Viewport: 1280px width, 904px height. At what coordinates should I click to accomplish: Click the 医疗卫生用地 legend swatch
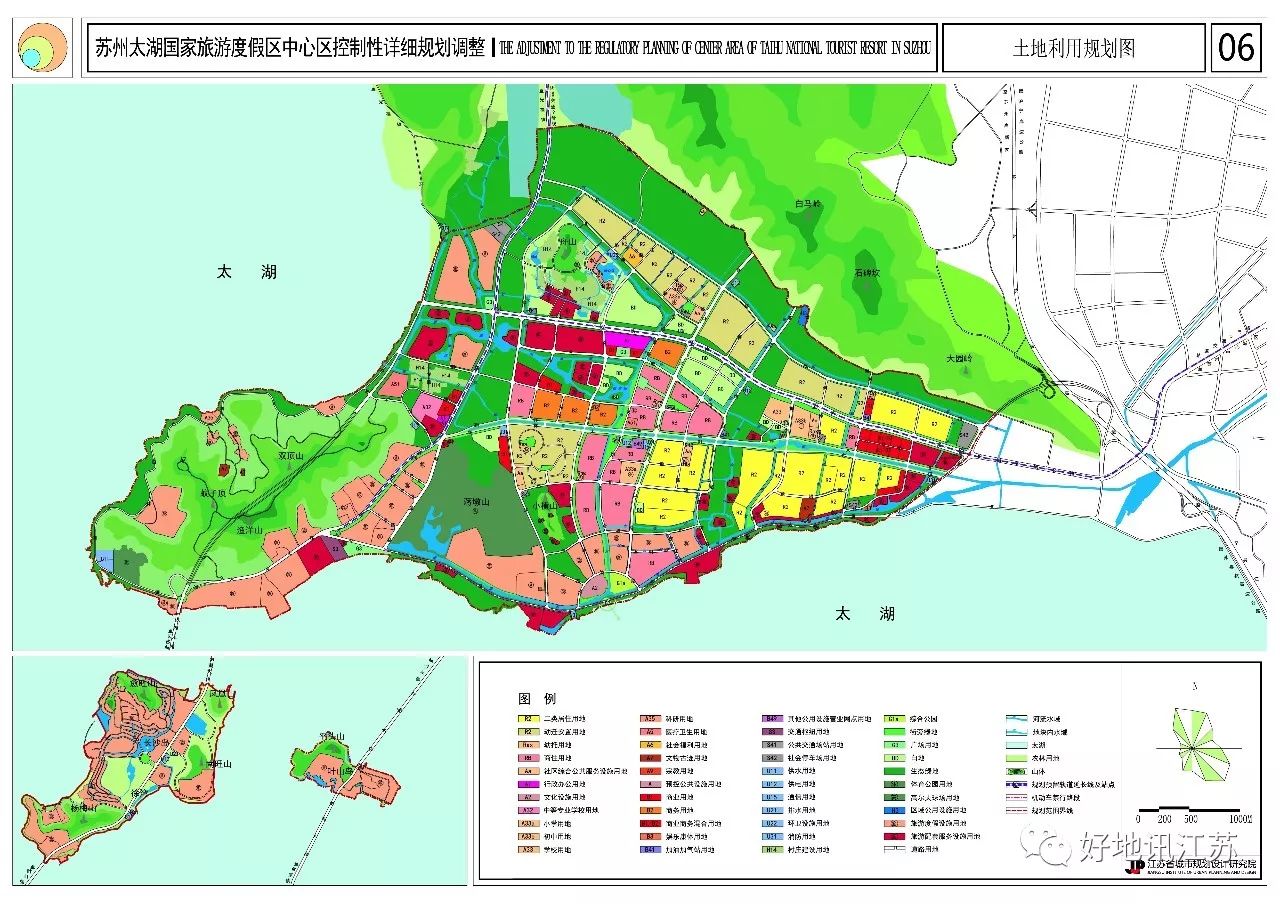pos(650,732)
